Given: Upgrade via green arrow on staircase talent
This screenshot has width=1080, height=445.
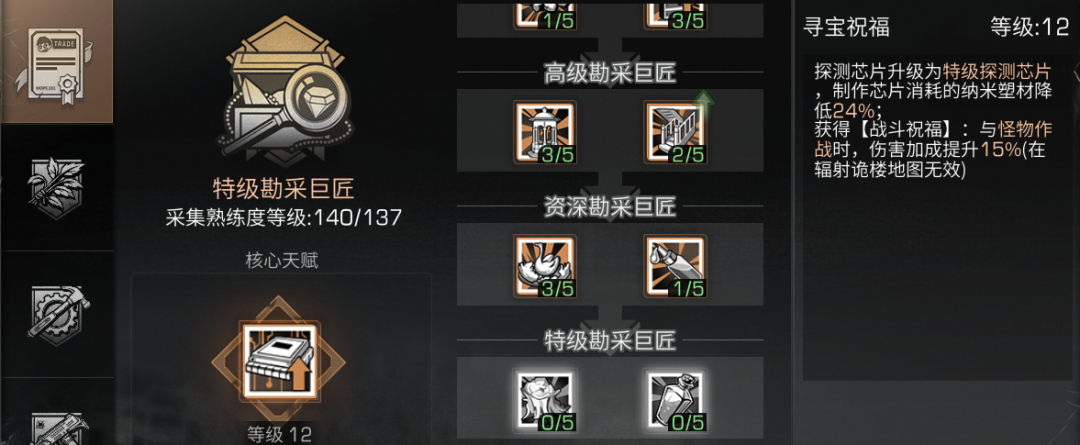Looking at the screenshot, I should (x=703, y=101).
